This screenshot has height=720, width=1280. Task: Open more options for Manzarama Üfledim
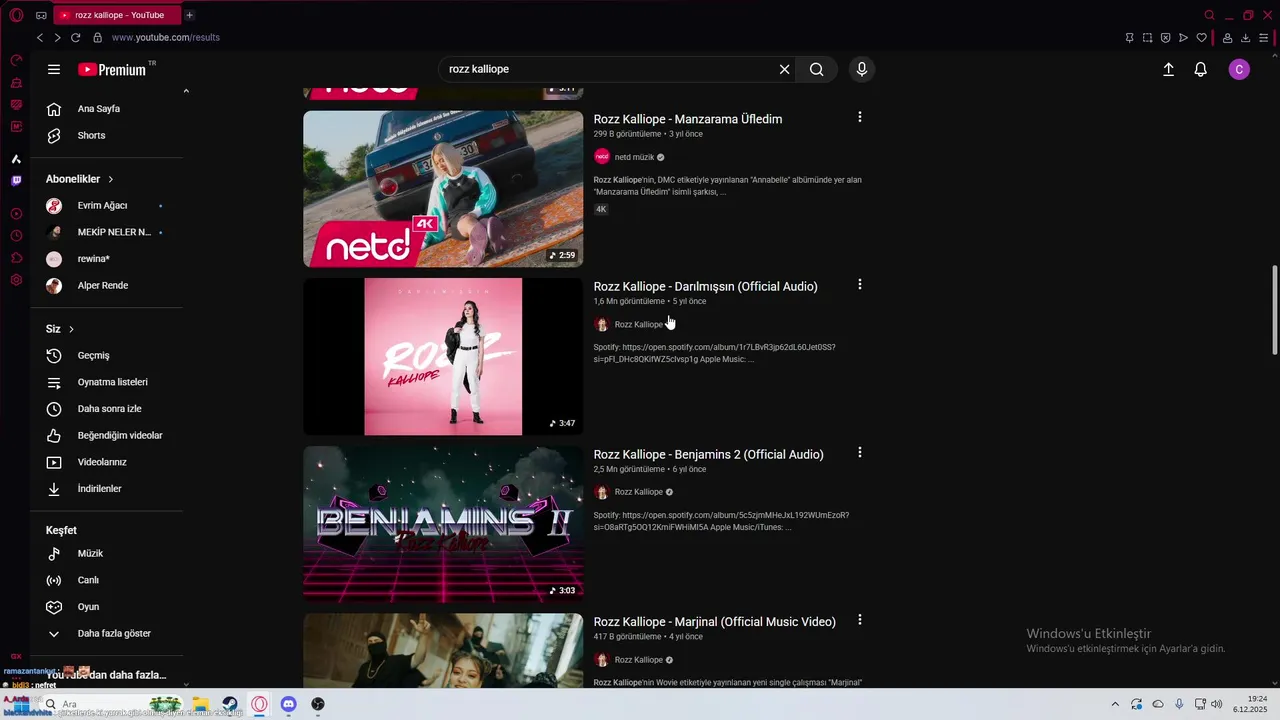[x=859, y=117]
